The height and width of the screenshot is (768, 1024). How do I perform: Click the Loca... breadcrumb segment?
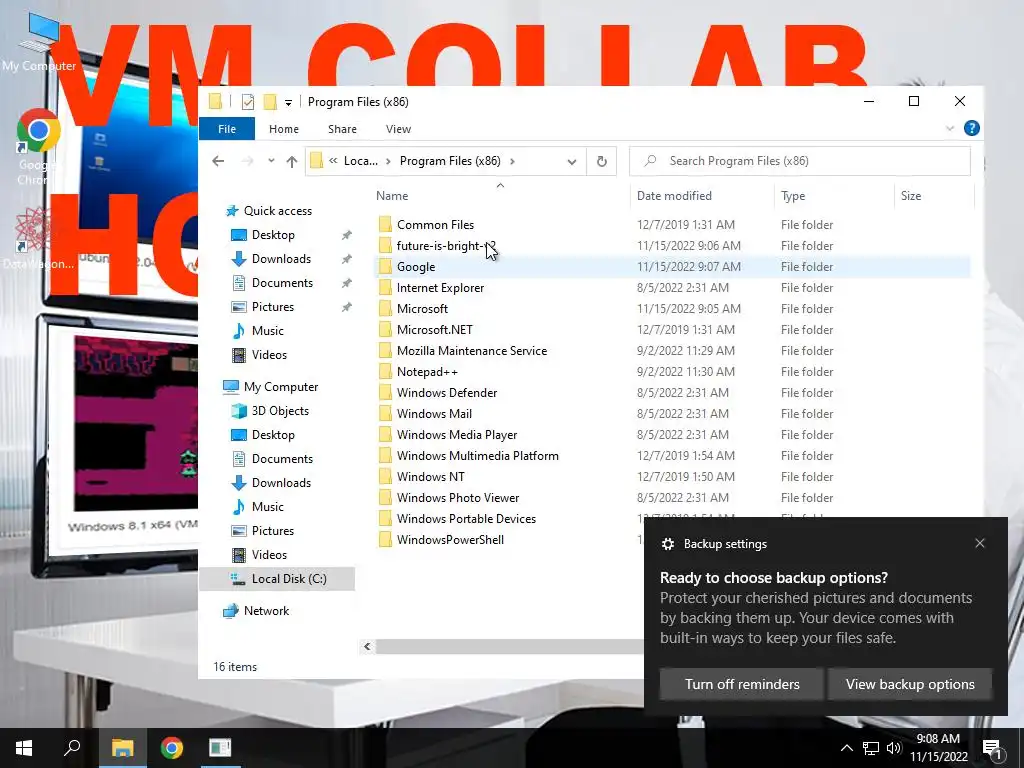[360, 161]
